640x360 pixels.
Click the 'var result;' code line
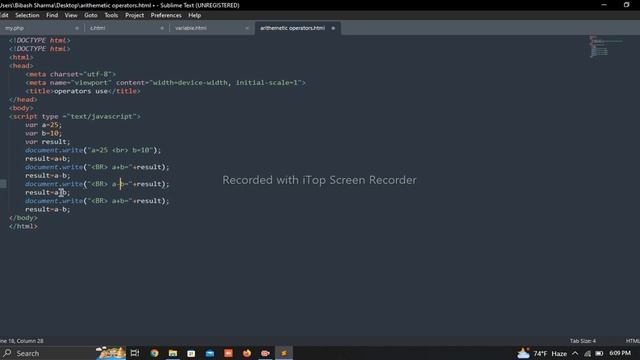[x=47, y=142]
